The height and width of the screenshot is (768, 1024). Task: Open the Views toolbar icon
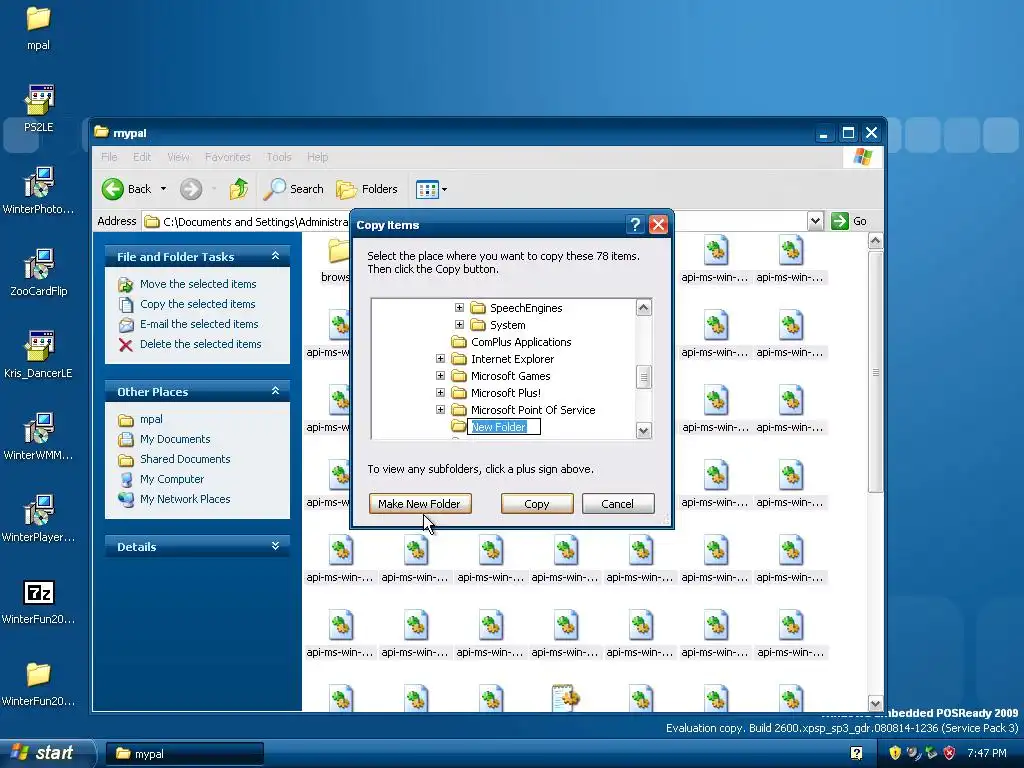point(427,189)
